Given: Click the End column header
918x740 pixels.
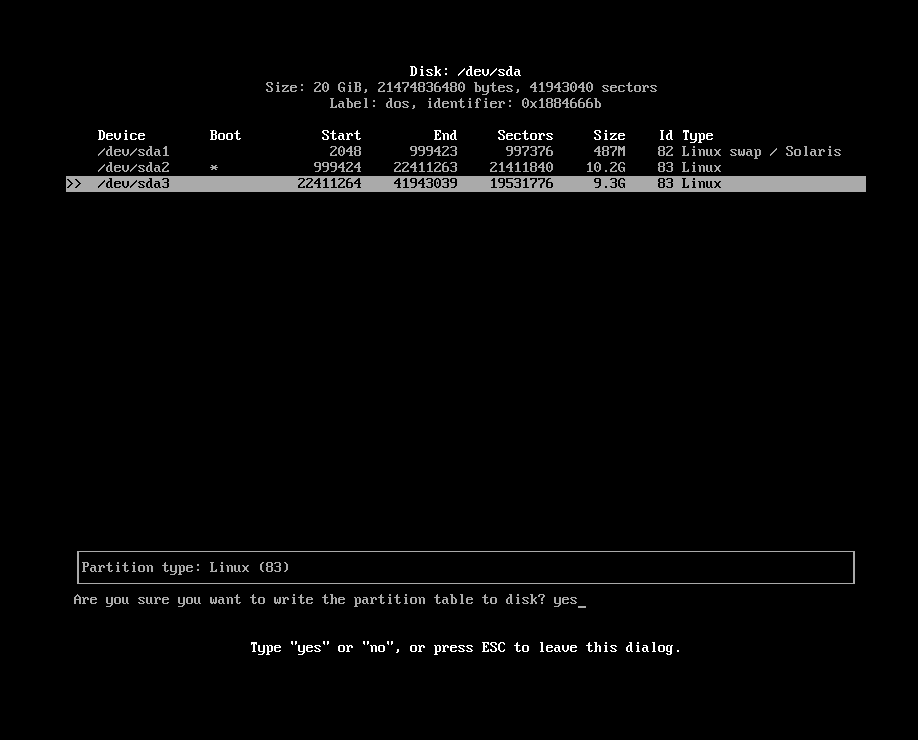Looking at the screenshot, I should (x=444, y=135).
